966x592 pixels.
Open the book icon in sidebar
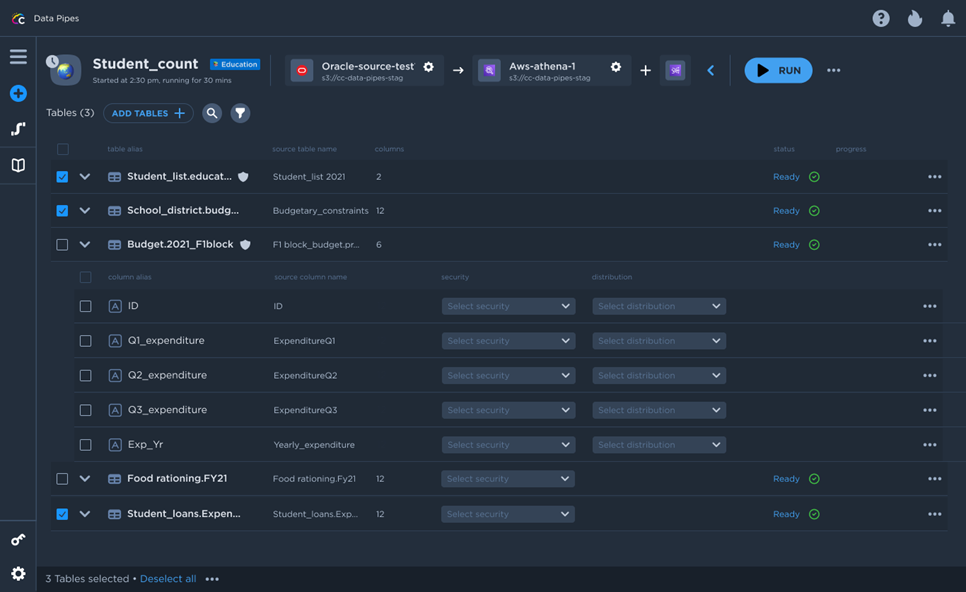(x=18, y=165)
